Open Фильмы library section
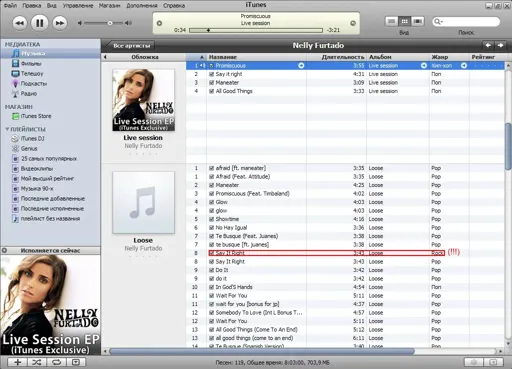The height and width of the screenshot is (369, 512). [x=31, y=63]
